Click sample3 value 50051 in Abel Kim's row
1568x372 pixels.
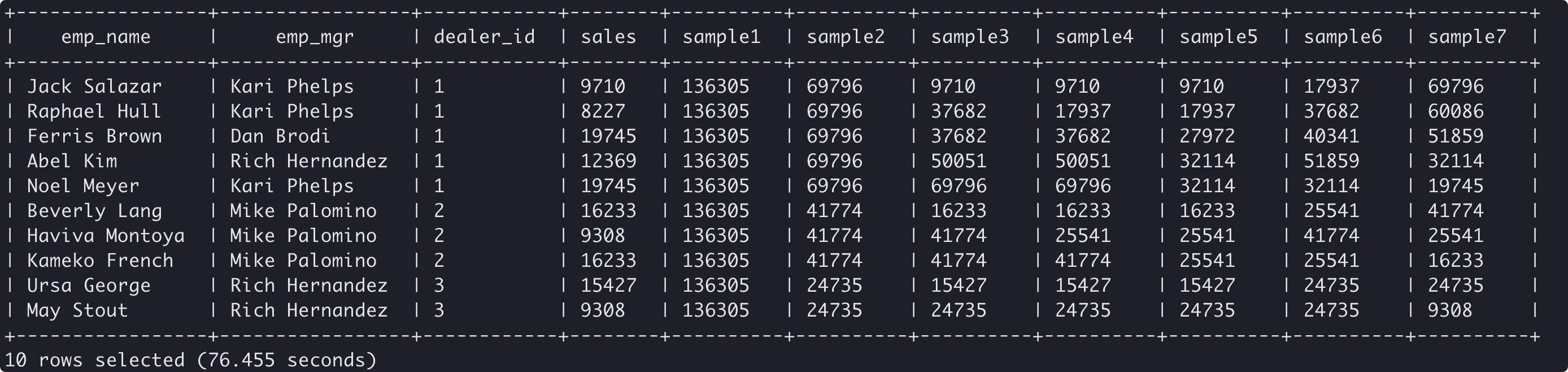(959, 161)
